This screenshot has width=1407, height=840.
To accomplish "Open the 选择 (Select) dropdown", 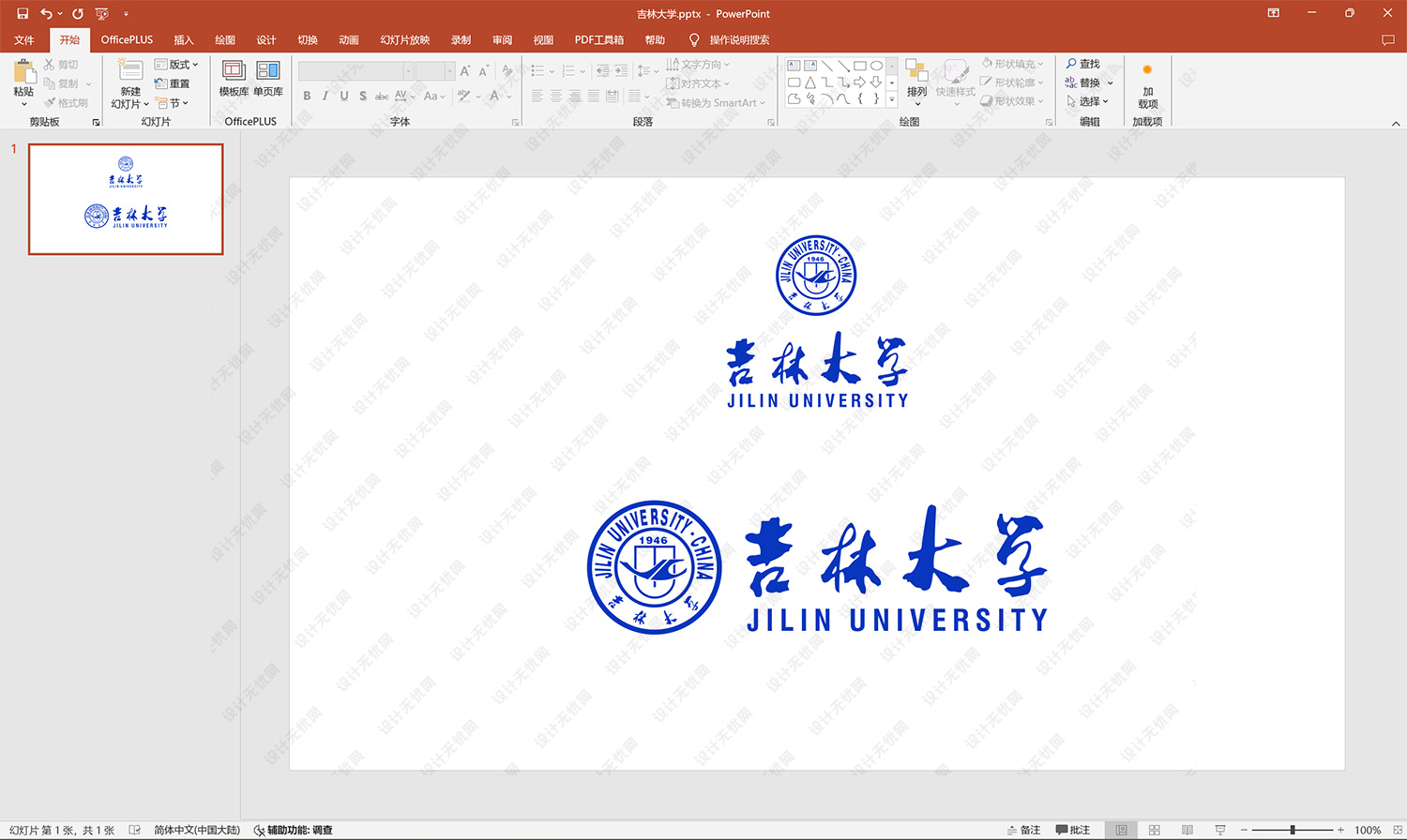I will (1088, 101).
